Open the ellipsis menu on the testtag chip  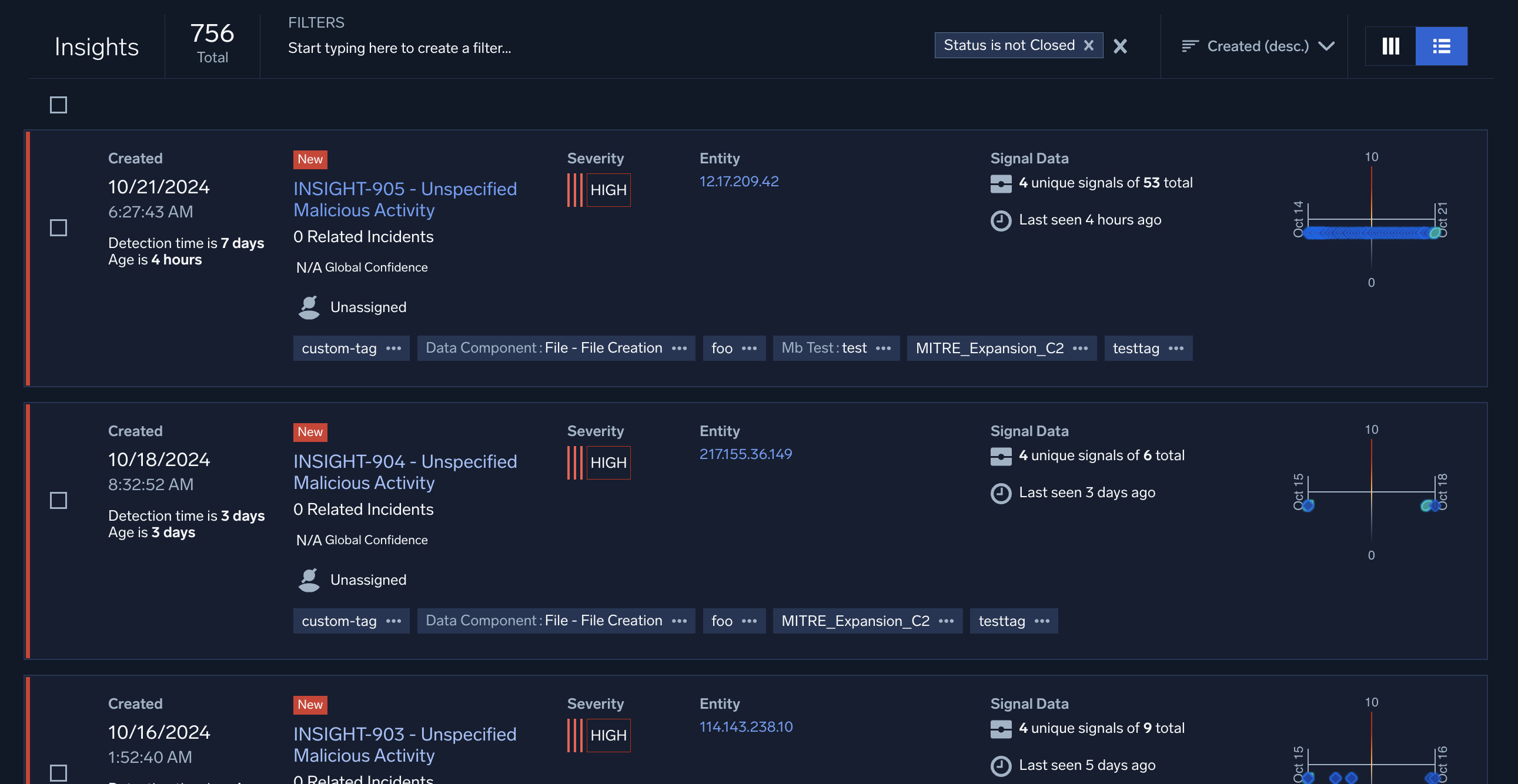(1177, 348)
